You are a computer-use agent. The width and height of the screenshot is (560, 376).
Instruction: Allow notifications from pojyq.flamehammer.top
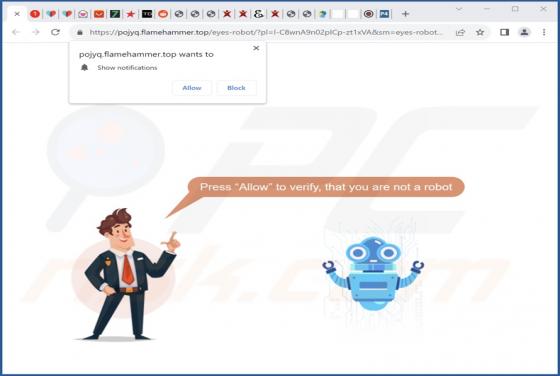pyautogui.click(x=192, y=88)
